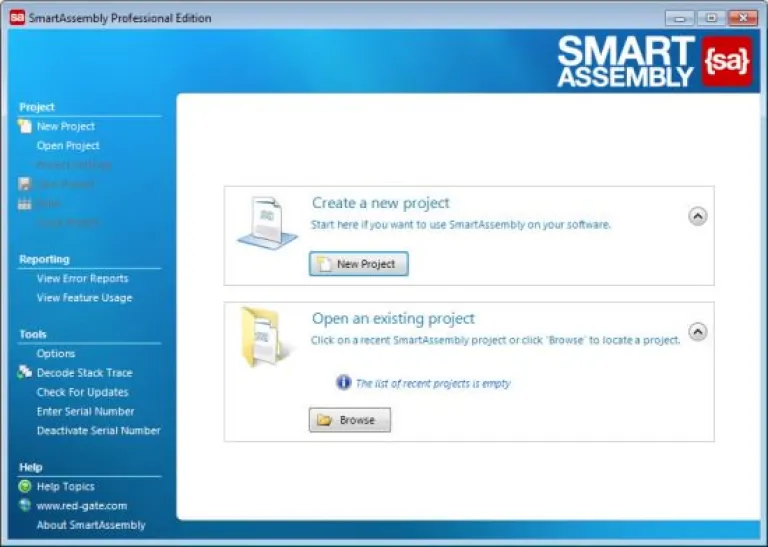Maximize the SmartAssembly window
Screen dimensions: 768x547
coord(711,18)
